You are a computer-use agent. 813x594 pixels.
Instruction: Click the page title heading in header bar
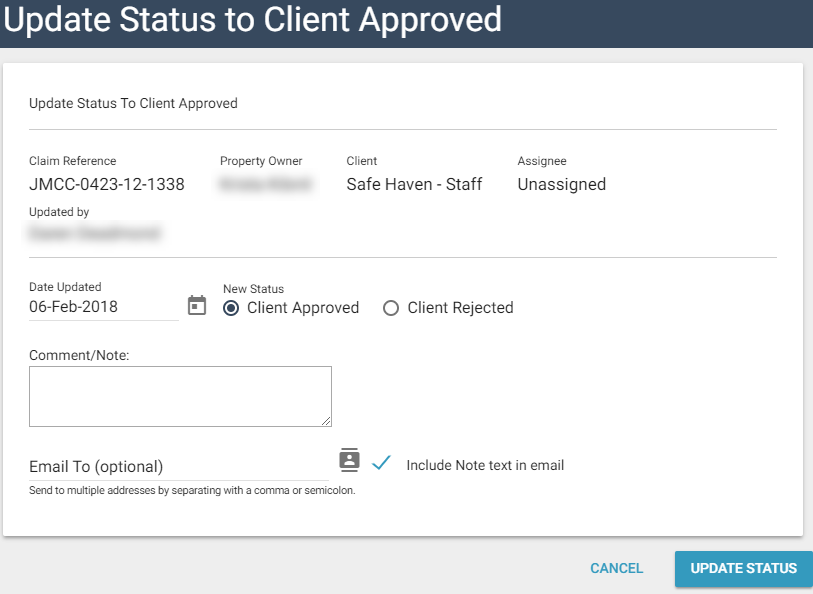pyautogui.click(x=252, y=20)
